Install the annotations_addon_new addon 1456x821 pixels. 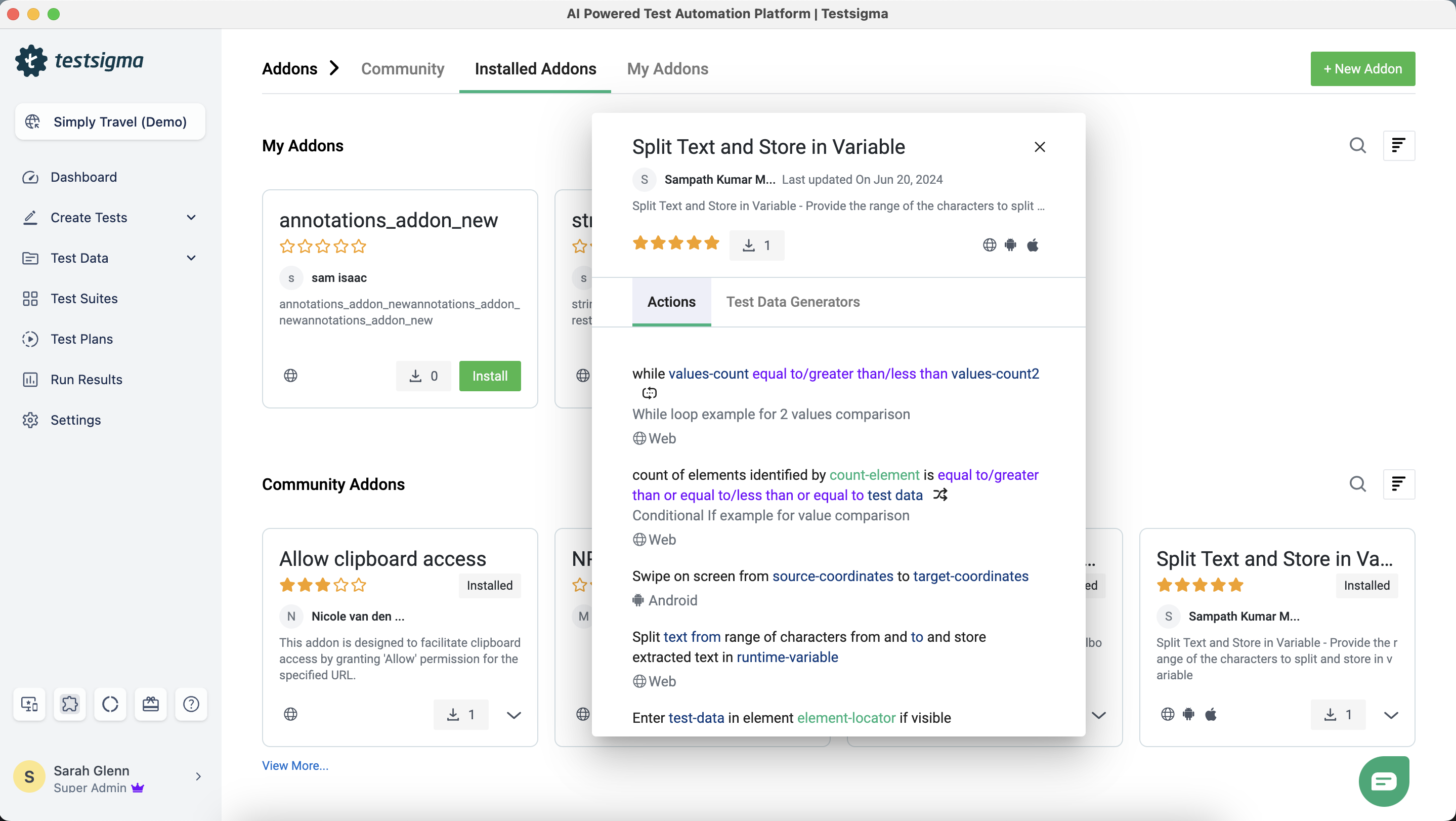(490, 376)
